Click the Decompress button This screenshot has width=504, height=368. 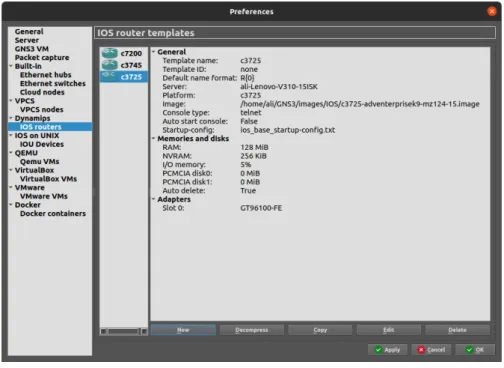(x=252, y=330)
